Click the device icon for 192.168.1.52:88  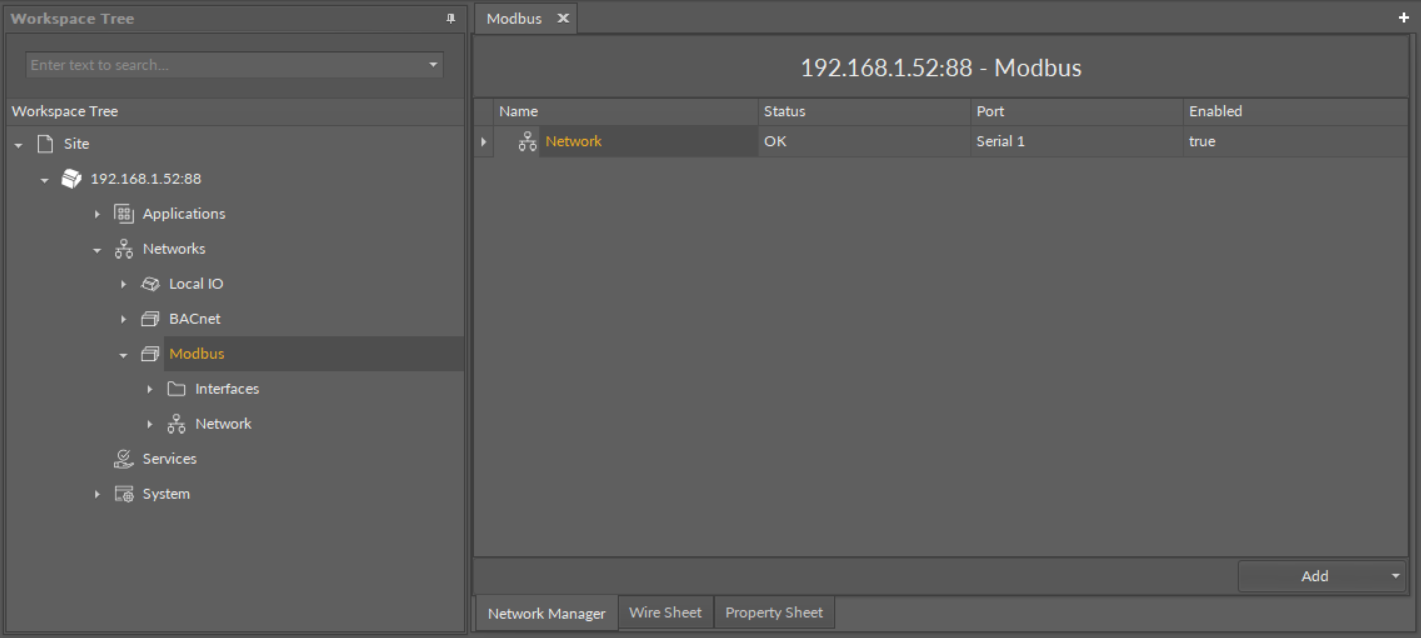71,179
